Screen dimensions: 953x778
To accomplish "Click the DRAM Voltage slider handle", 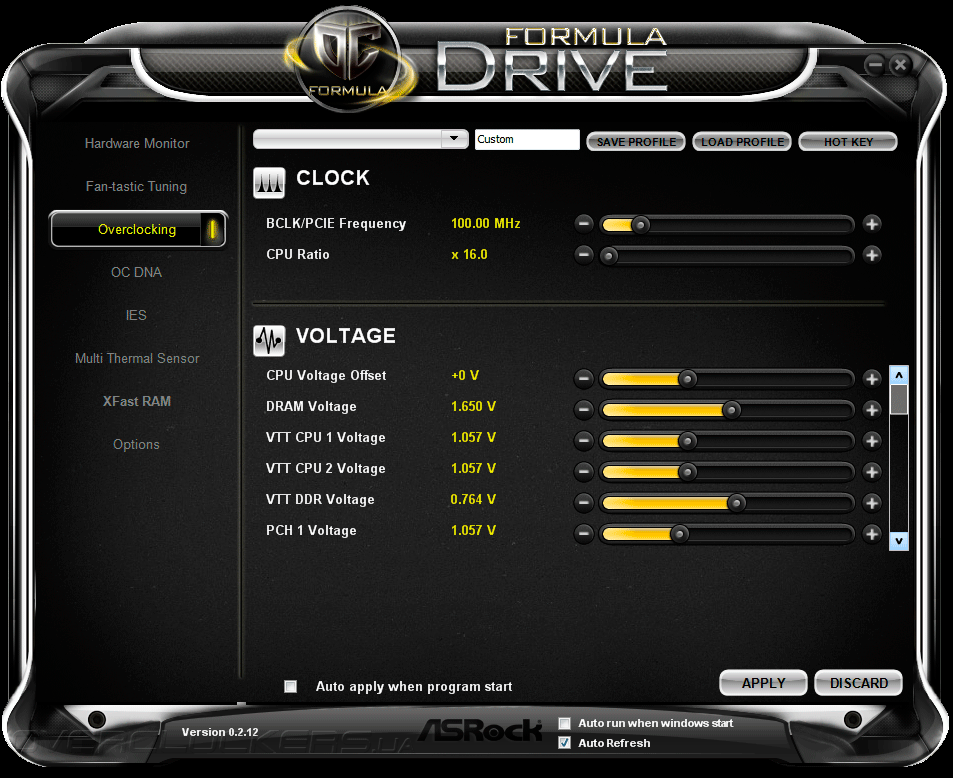I will [x=731, y=410].
